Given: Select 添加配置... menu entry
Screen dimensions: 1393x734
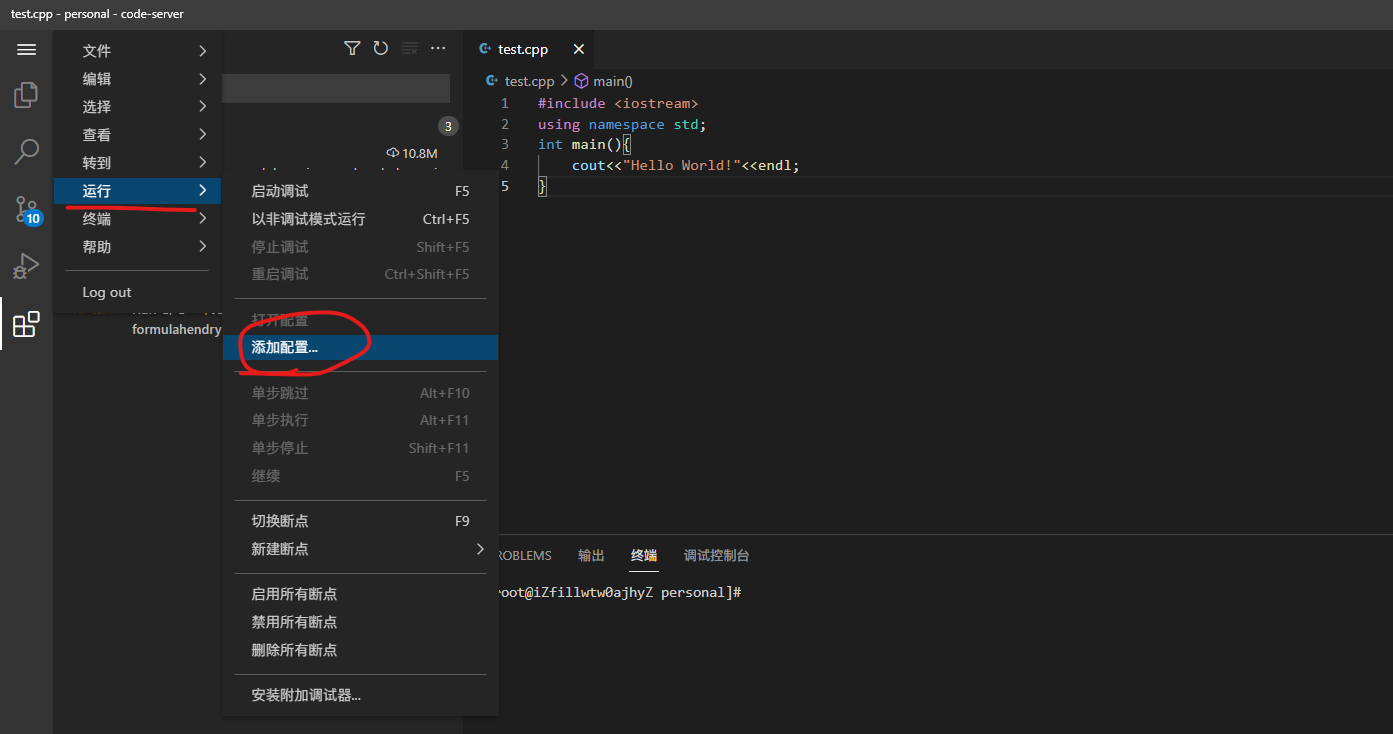Looking at the screenshot, I should 285,348.
